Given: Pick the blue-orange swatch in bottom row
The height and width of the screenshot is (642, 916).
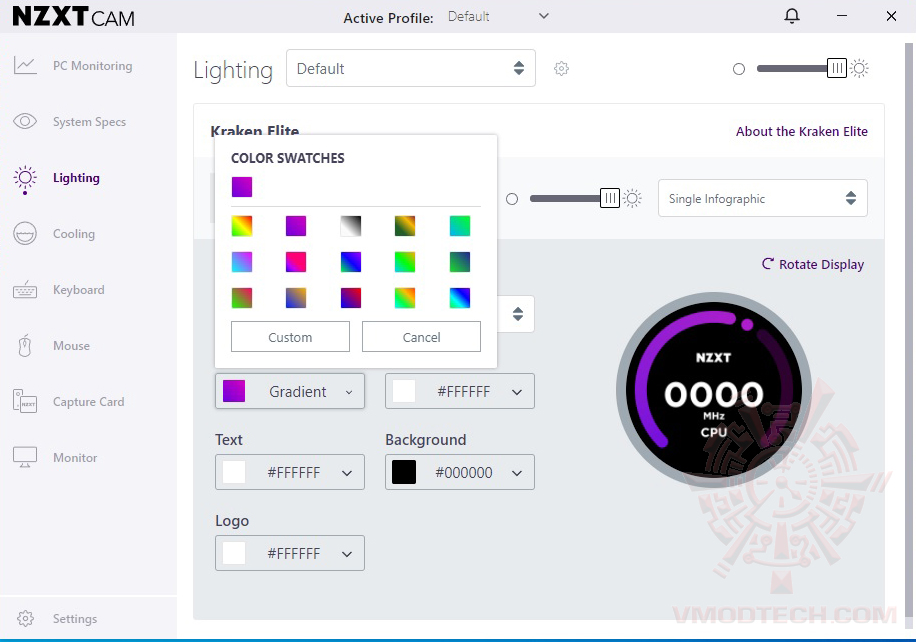Looking at the screenshot, I should [296, 298].
